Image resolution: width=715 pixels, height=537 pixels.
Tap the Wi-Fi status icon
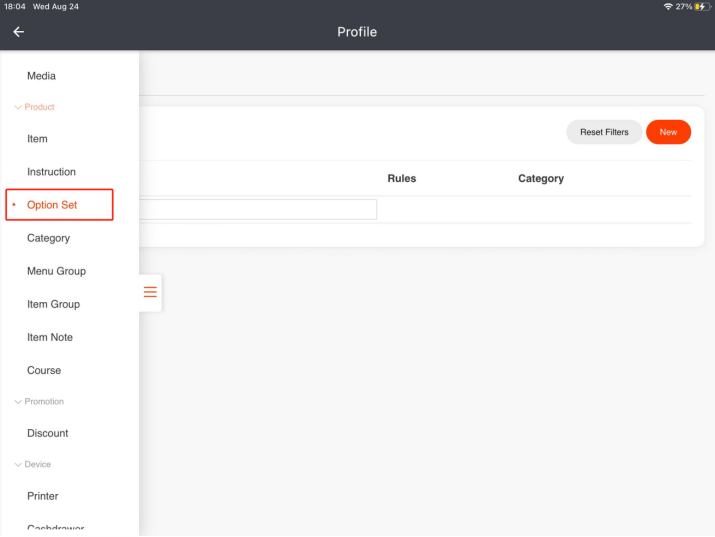tap(668, 7)
